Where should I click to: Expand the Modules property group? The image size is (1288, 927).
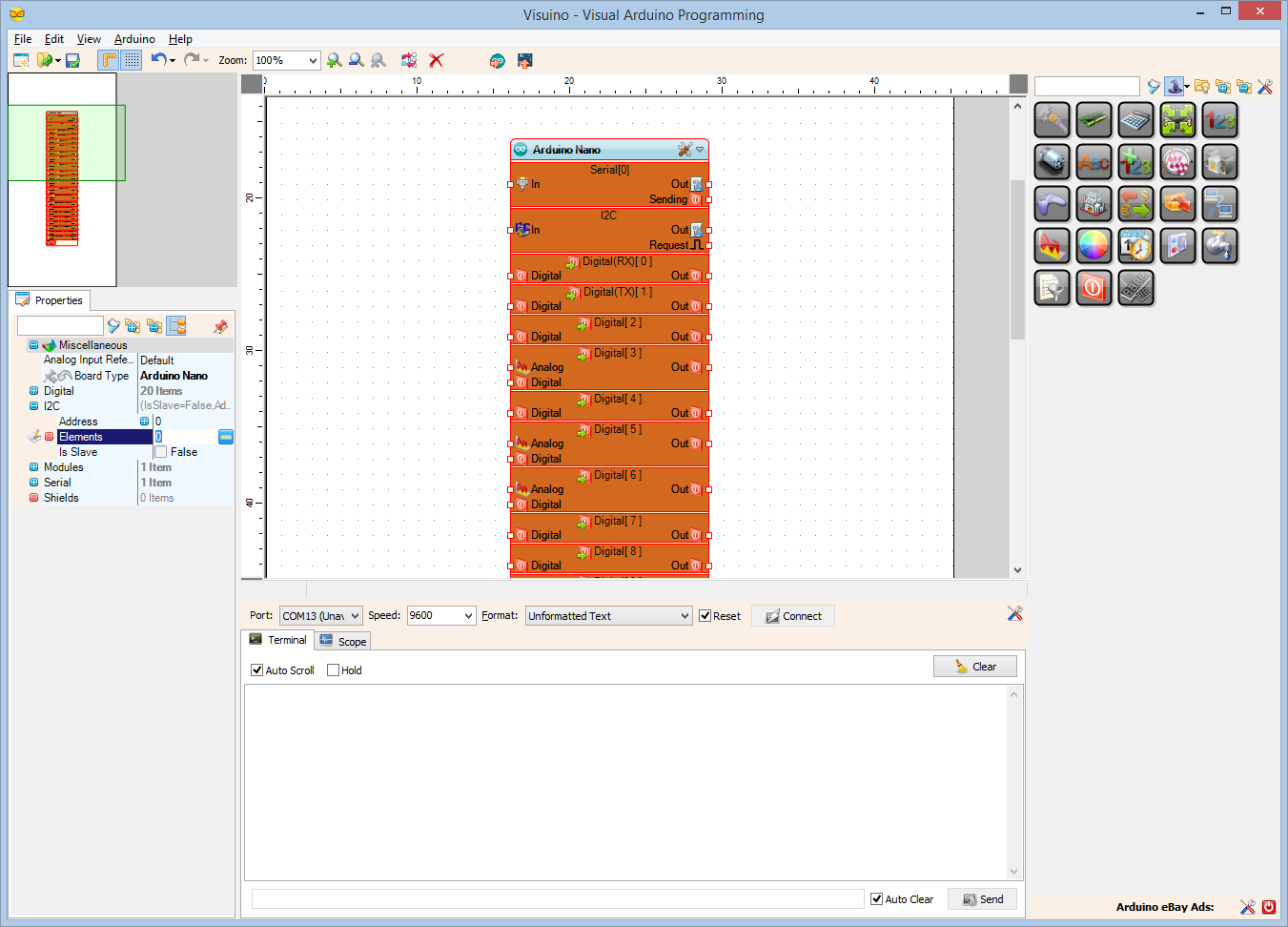[35, 466]
